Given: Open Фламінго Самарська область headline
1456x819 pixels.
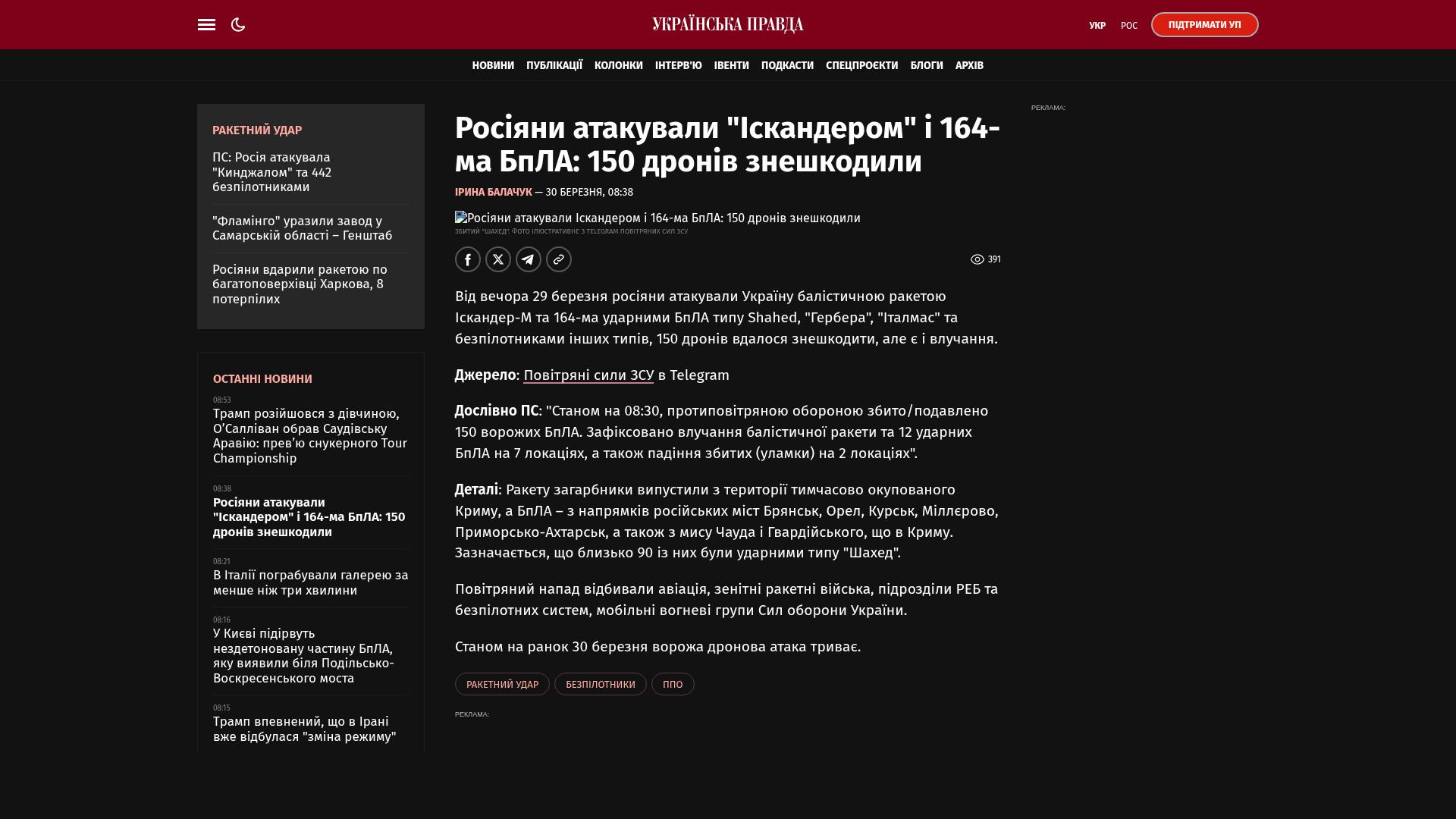Looking at the screenshot, I should click(302, 228).
